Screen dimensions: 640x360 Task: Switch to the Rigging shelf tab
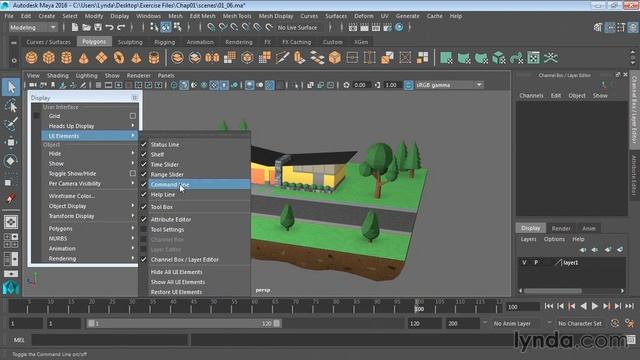click(164, 42)
